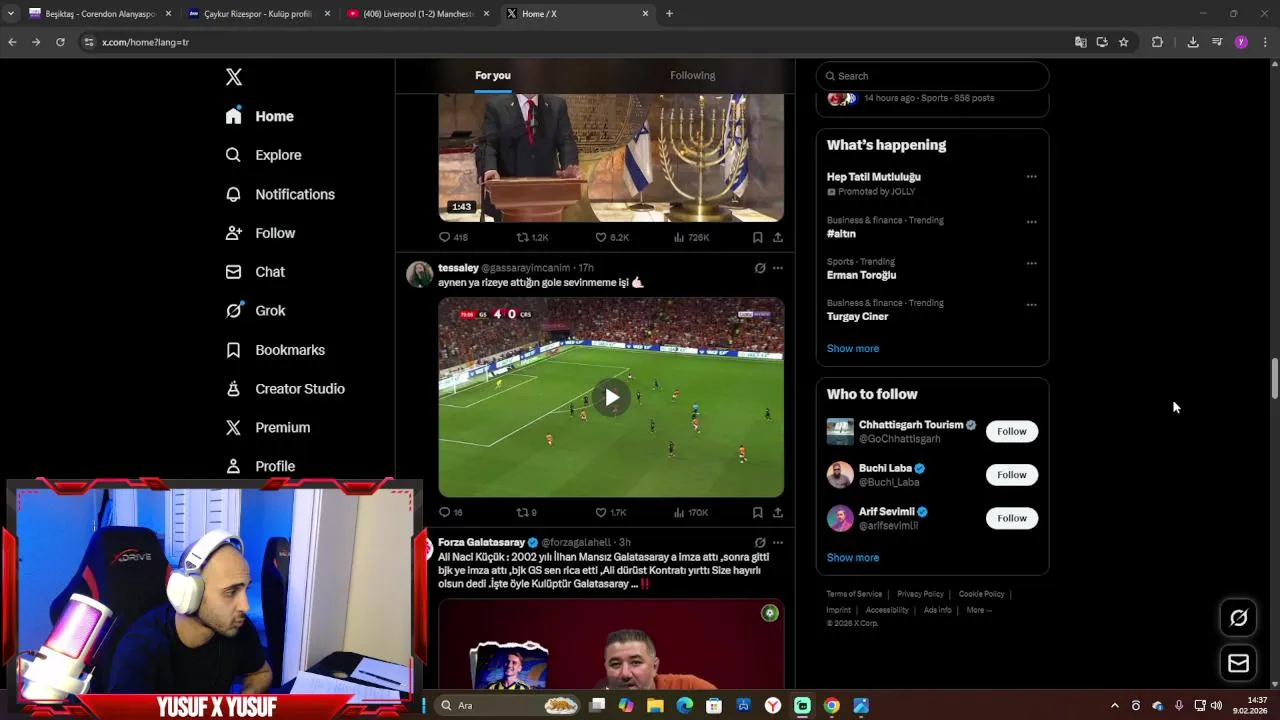Open options for Turgay Ciner trend
Image resolution: width=1280 pixels, height=720 pixels.
tap(1031, 305)
